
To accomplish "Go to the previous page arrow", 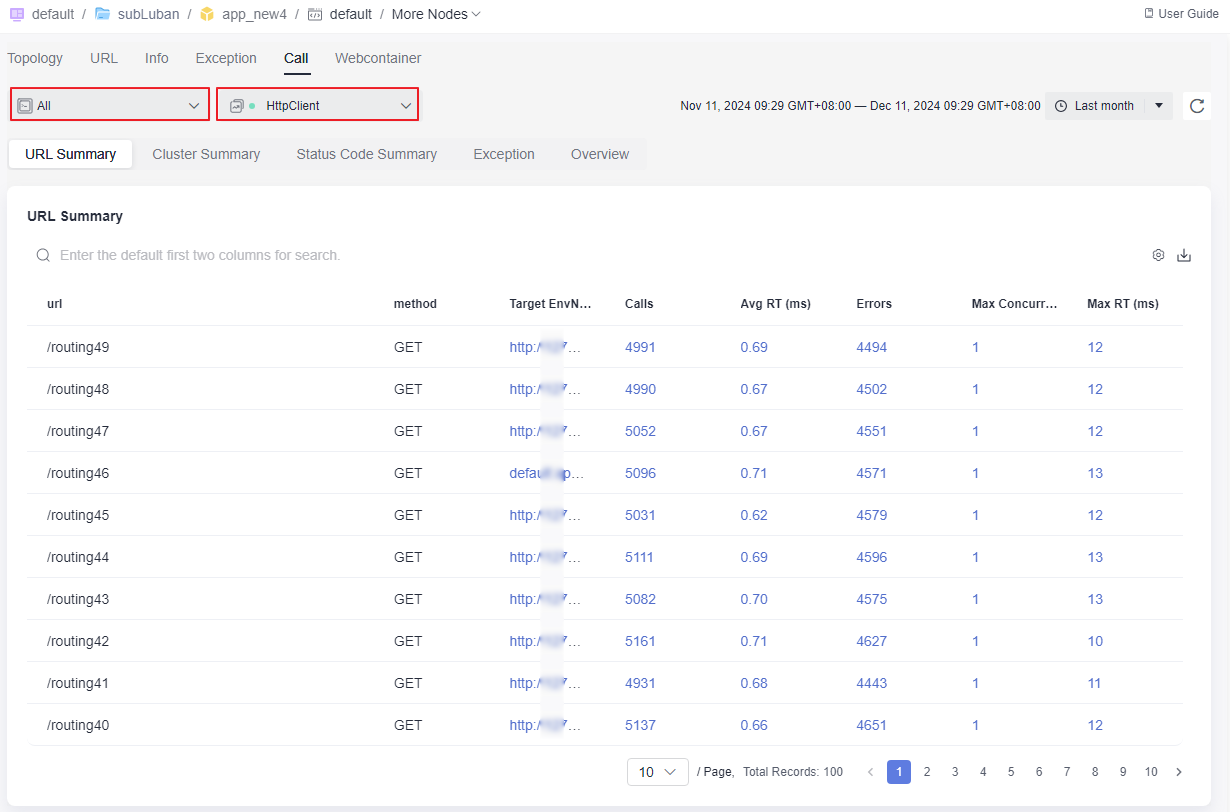I will tap(871, 772).
